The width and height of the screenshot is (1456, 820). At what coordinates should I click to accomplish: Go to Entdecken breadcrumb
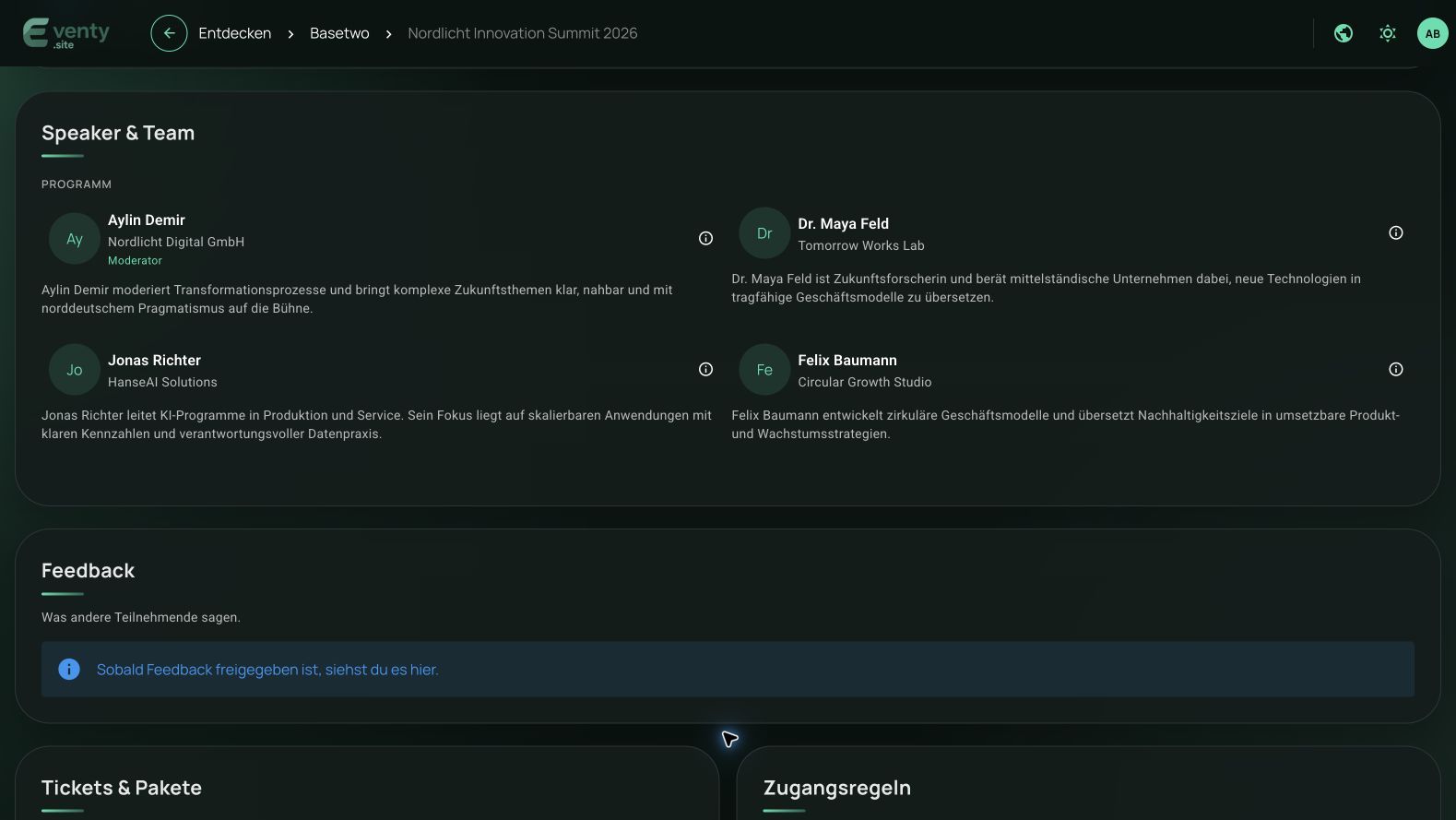pos(235,33)
